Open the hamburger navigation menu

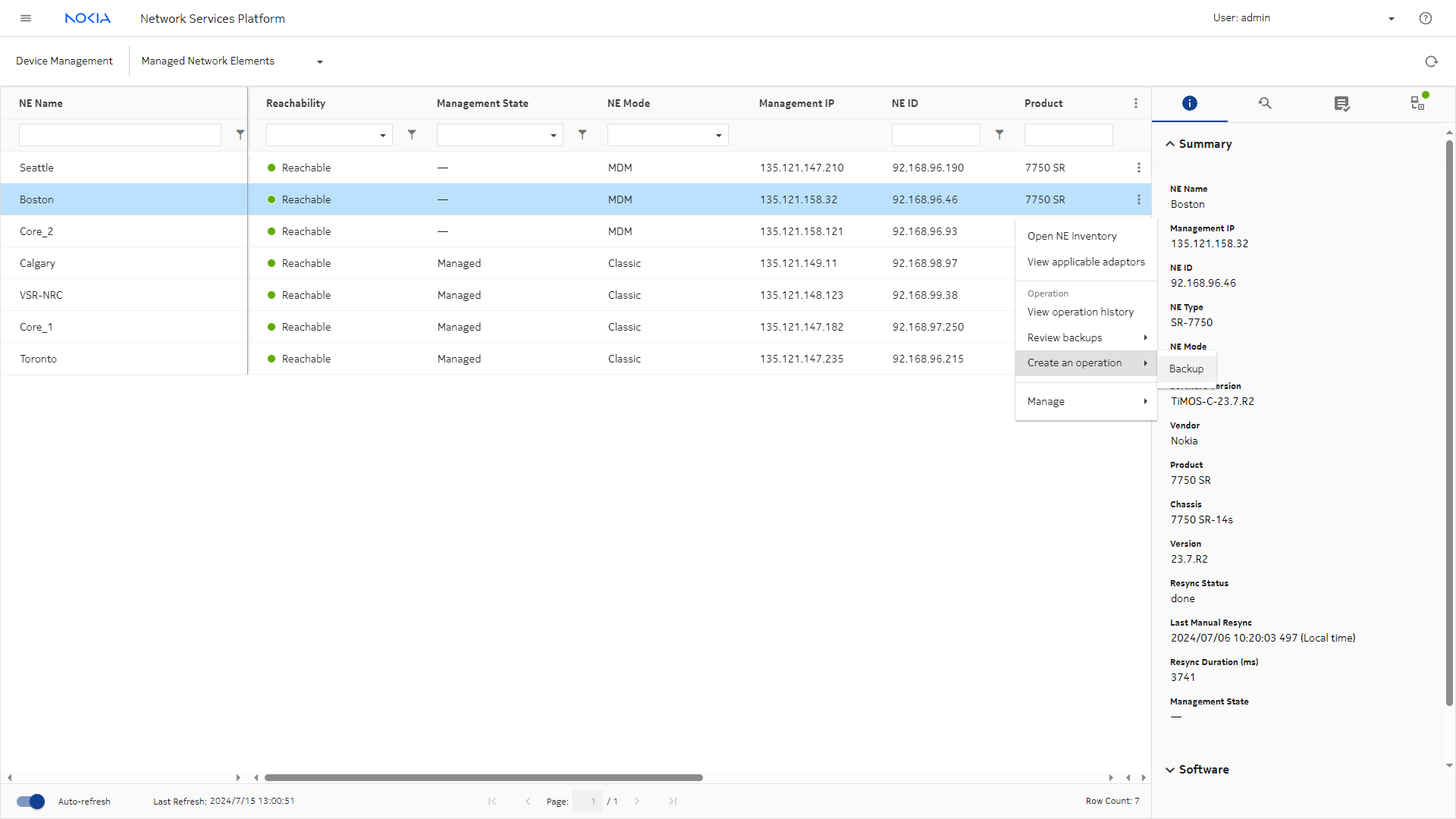tap(26, 18)
